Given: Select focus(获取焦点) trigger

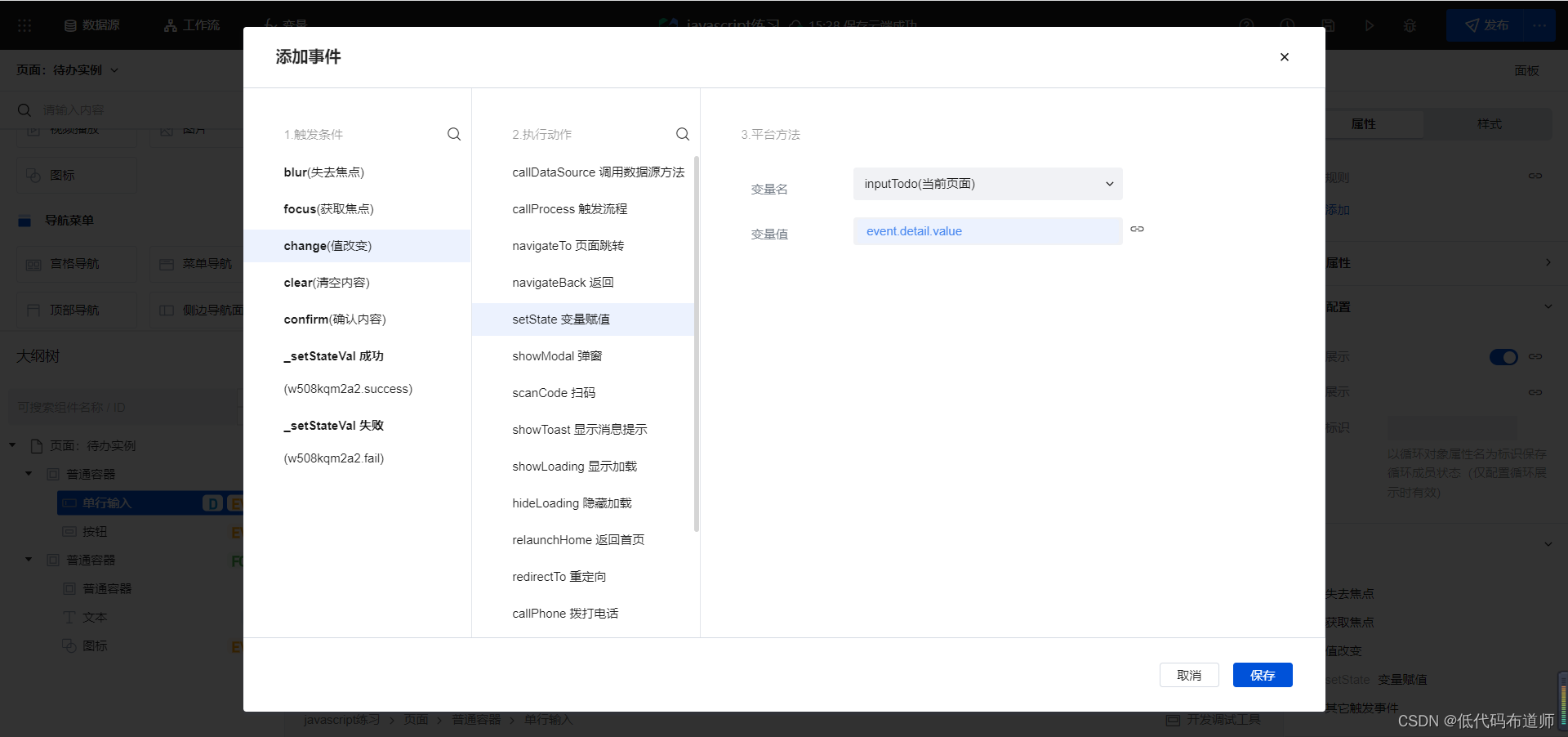Looking at the screenshot, I should click(357, 209).
